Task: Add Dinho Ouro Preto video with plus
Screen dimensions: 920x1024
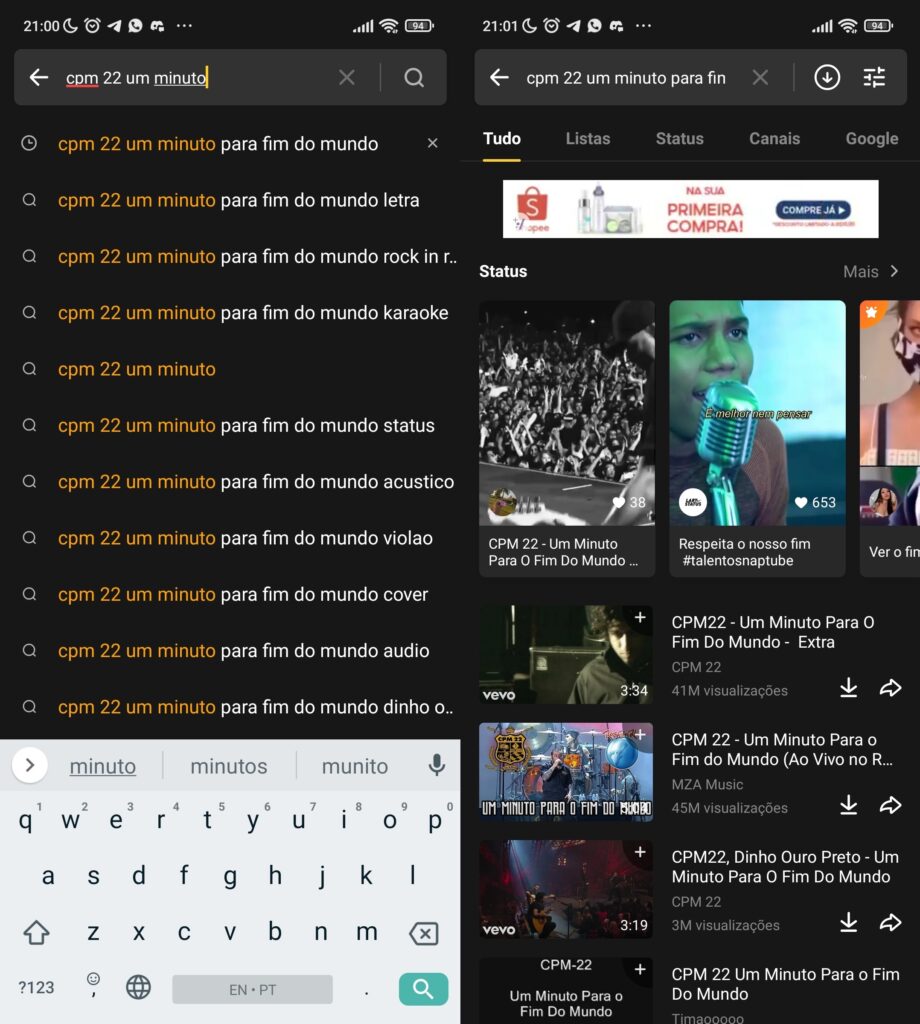Action: [x=640, y=852]
